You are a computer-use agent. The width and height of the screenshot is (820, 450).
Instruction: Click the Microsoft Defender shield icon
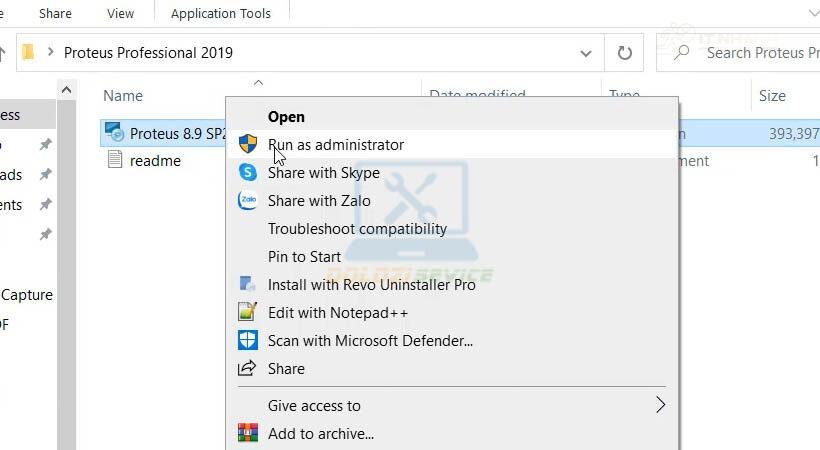point(247,341)
